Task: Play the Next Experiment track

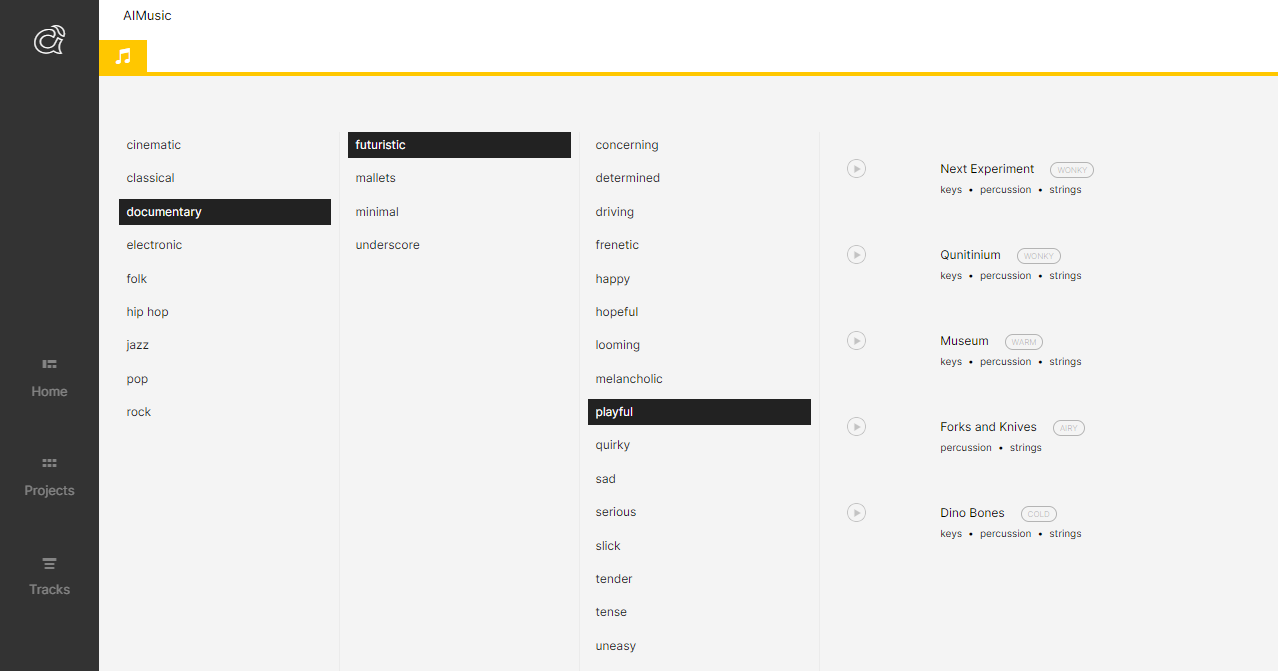Action: click(856, 169)
